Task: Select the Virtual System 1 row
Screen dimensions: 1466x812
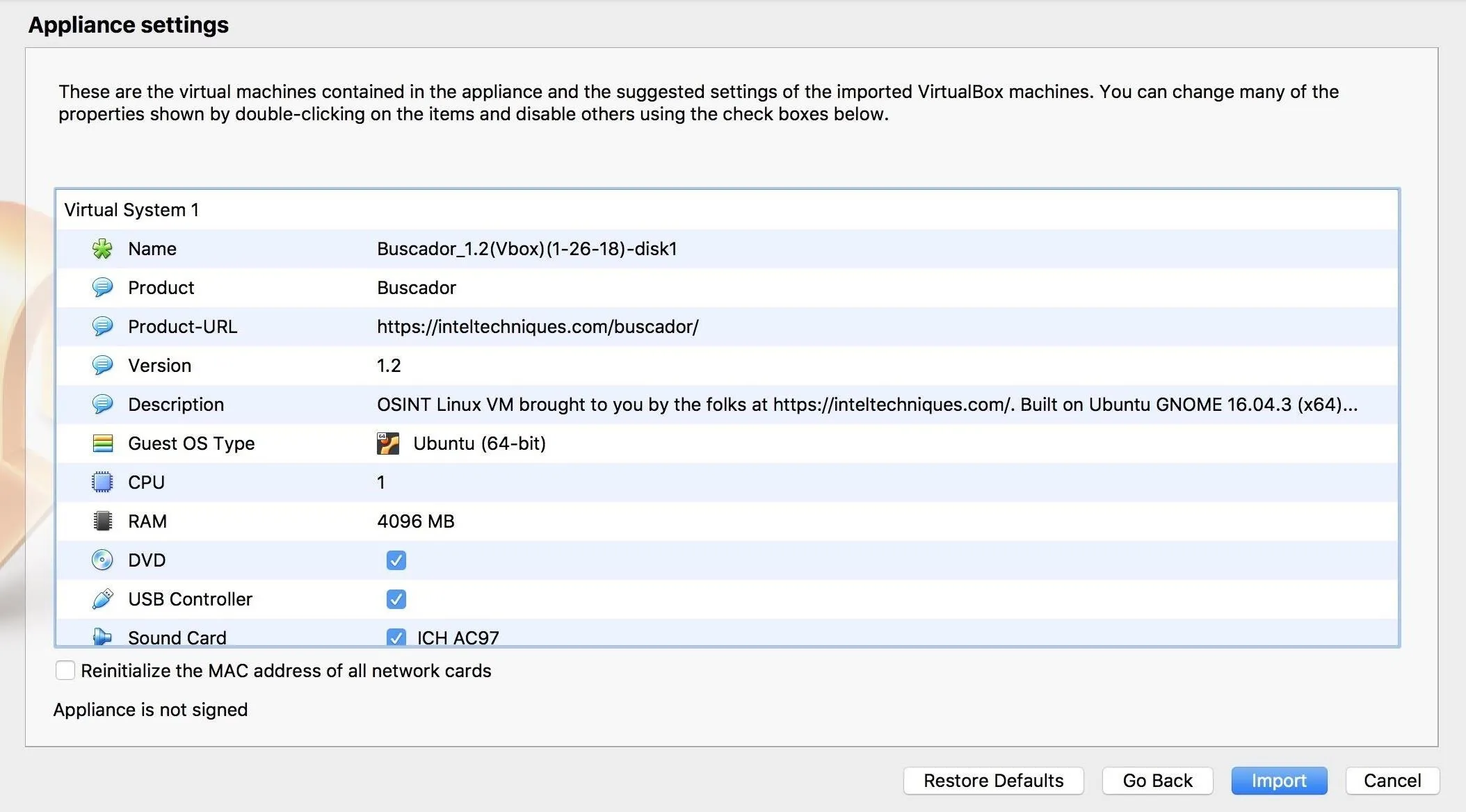Action: click(727, 210)
